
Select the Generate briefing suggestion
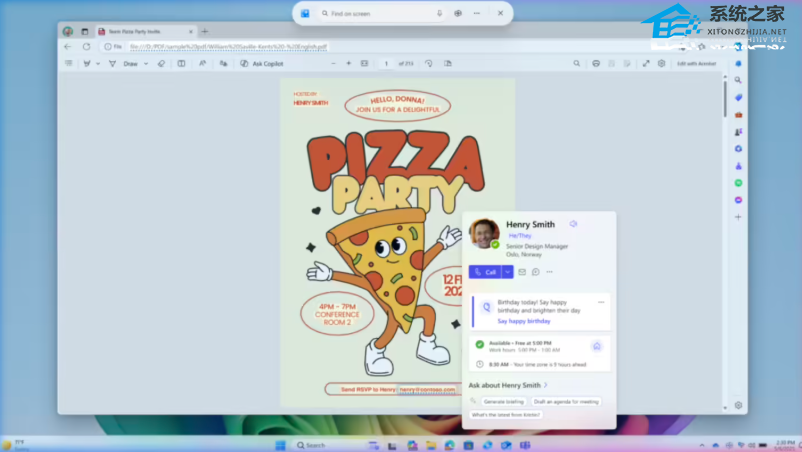[503, 401]
